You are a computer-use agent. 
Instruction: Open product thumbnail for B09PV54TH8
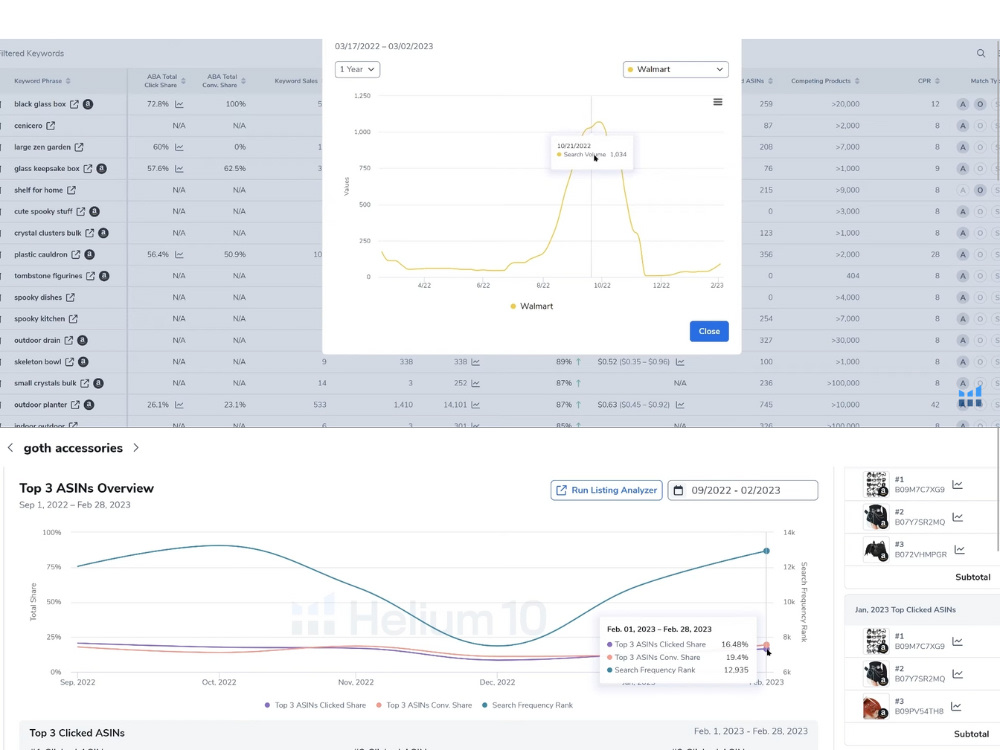coord(876,707)
